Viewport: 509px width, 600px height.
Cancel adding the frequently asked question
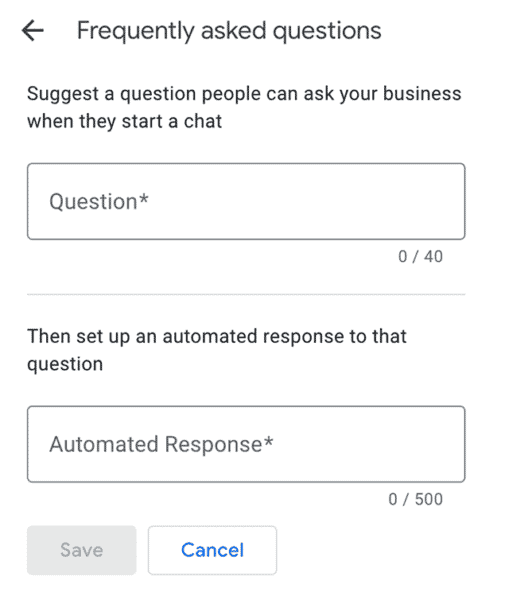(212, 550)
